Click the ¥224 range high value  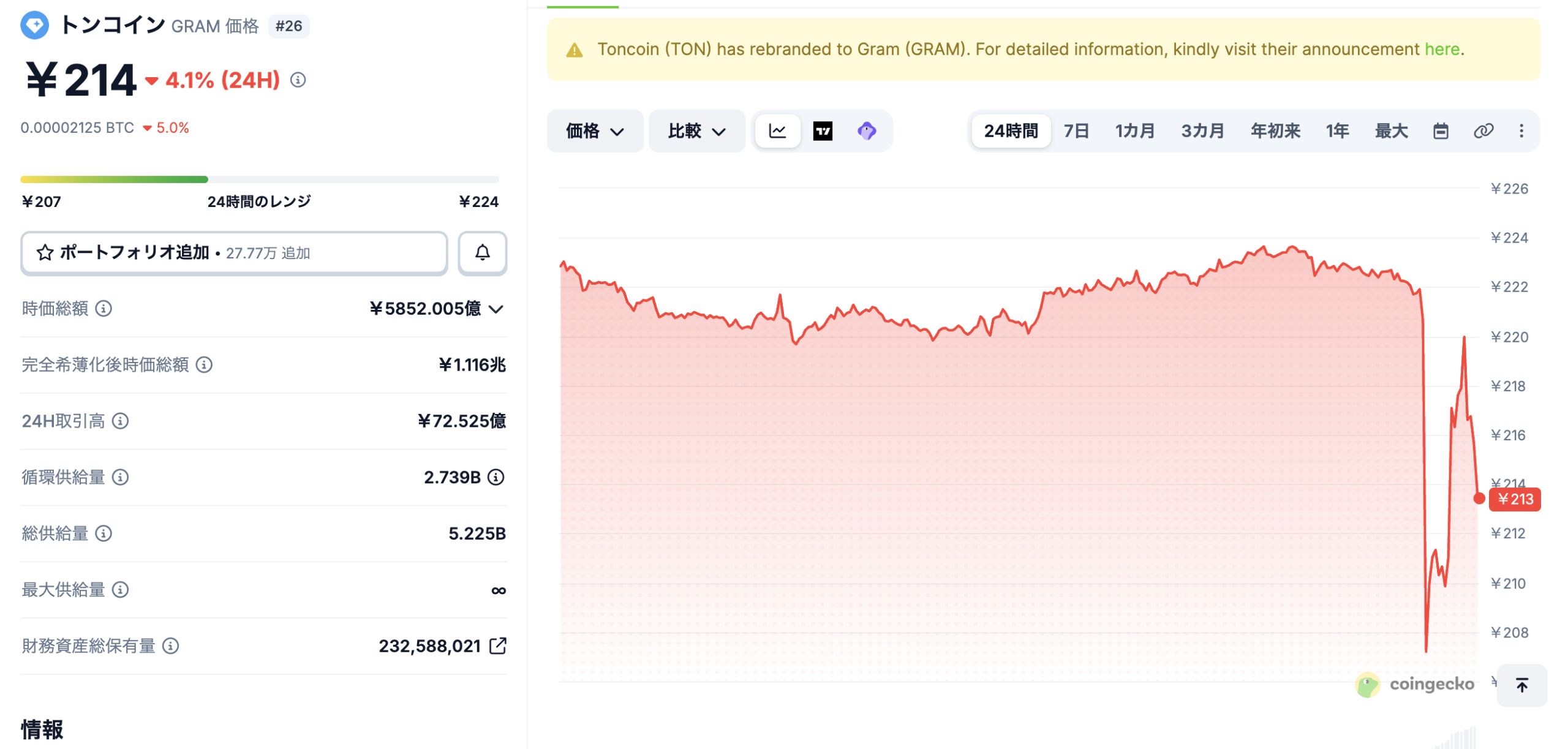pos(478,201)
